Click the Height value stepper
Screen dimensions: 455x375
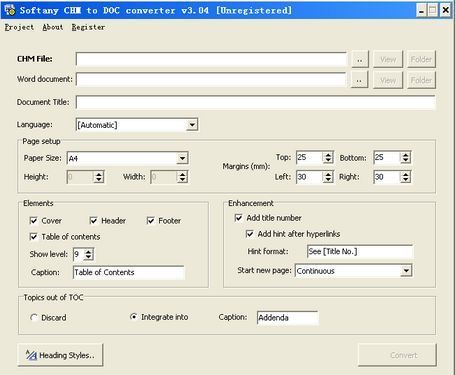tap(98, 177)
